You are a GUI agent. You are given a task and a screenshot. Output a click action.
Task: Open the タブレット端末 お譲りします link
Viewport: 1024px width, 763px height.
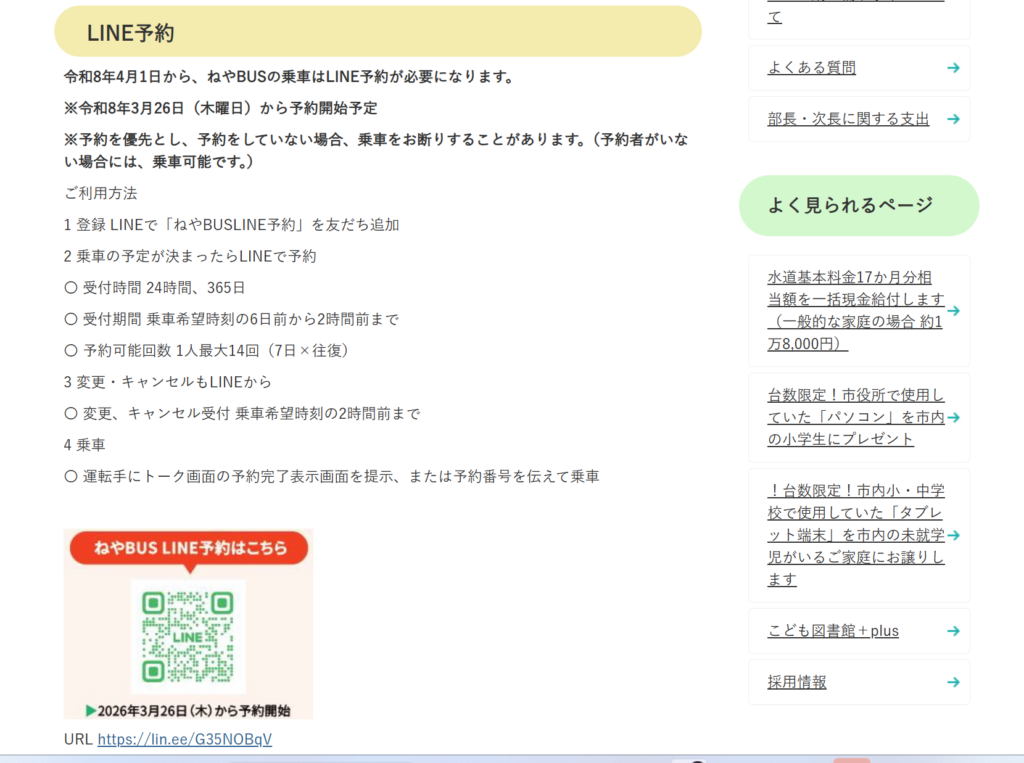[x=856, y=535]
